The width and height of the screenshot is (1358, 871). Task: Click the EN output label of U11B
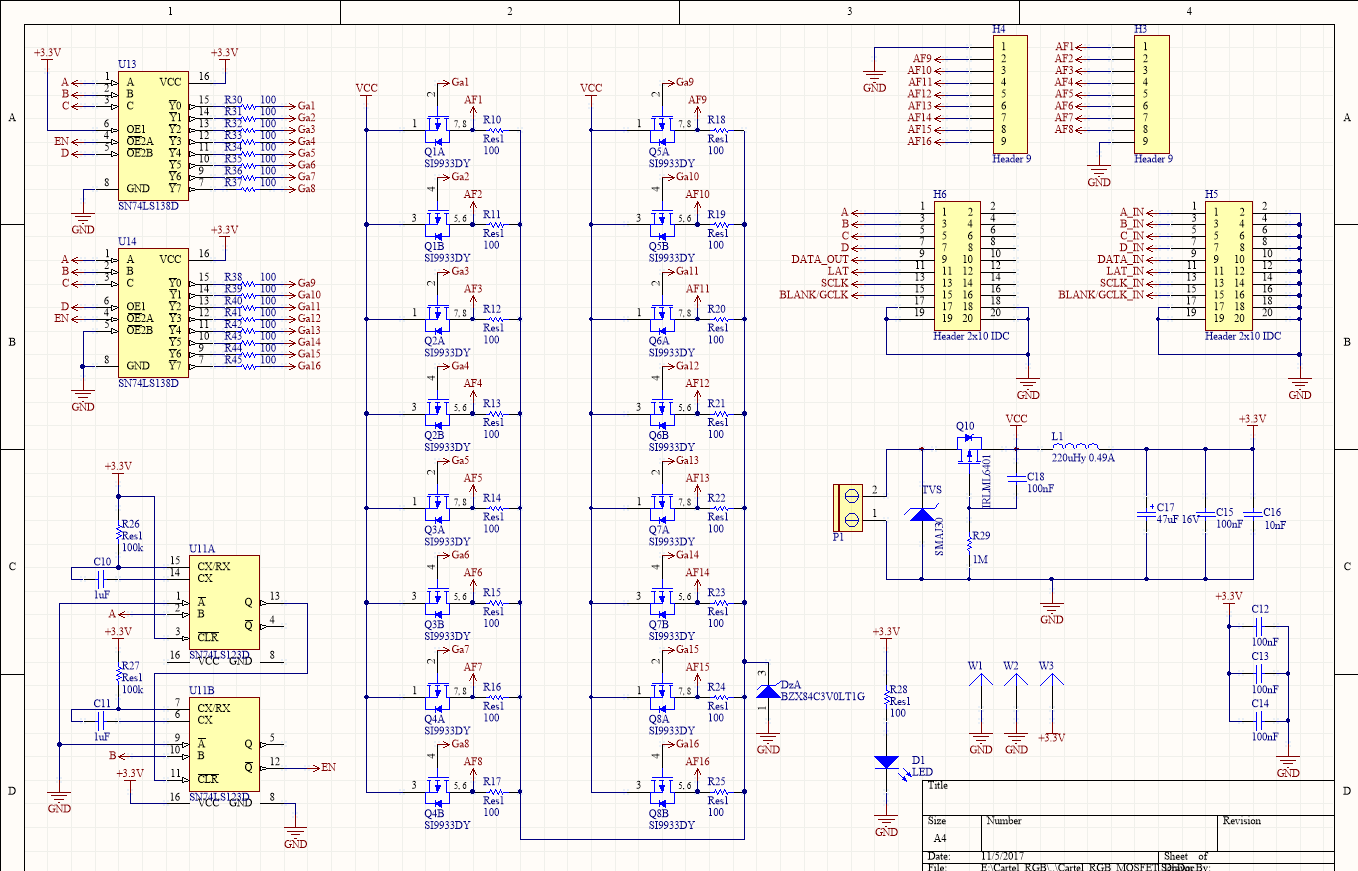coord(328,768)
